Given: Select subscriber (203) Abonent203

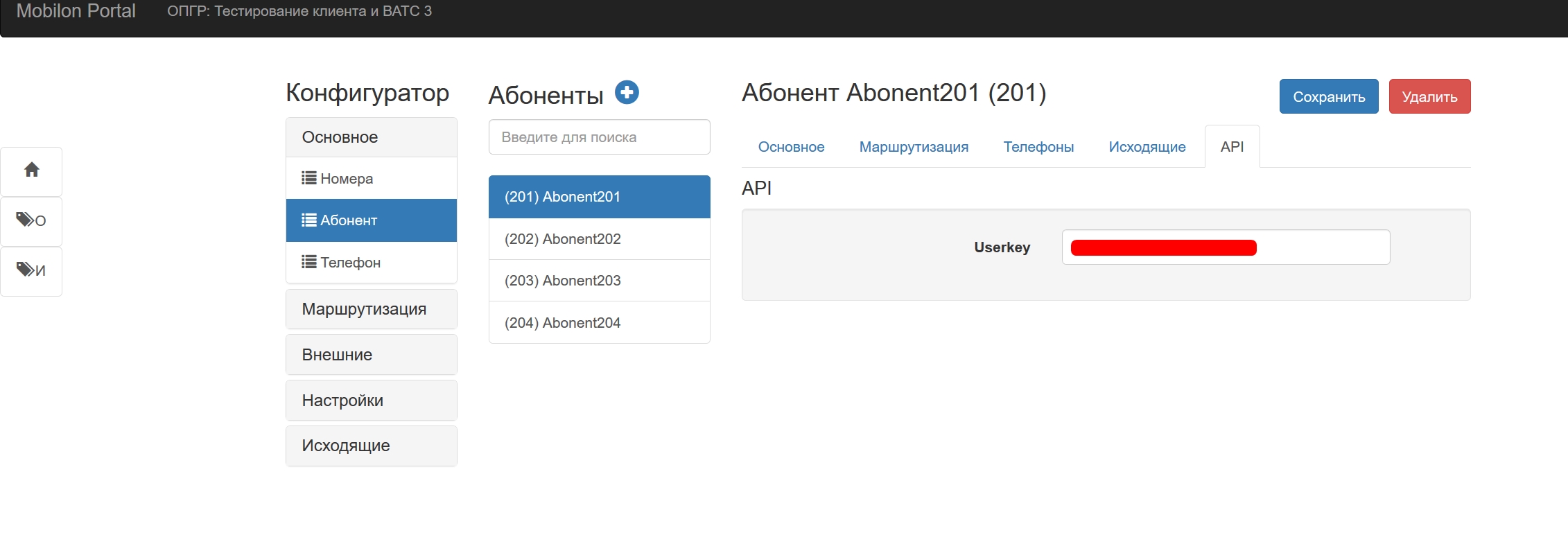Looking at the screenshot, I should [x=600, y=281].
